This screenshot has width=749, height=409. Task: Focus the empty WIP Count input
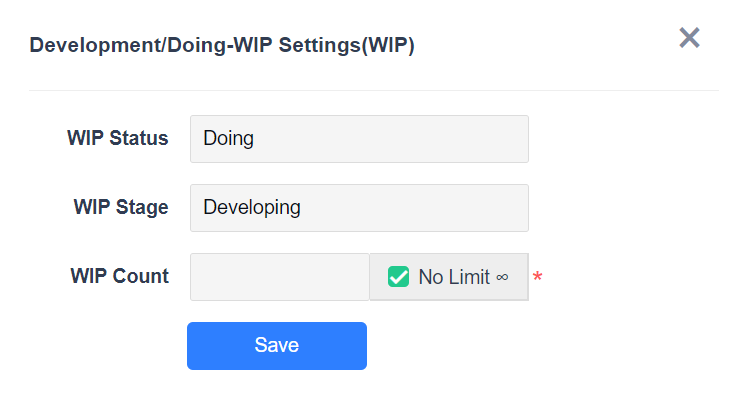[x=279, y=277]
